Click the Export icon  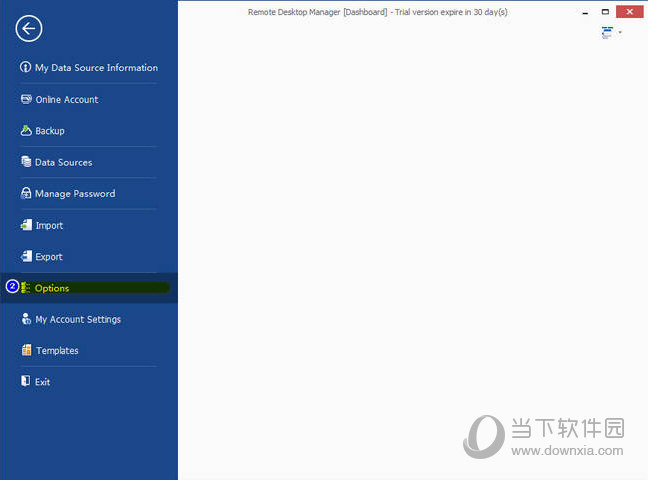[x=26, y=256]
